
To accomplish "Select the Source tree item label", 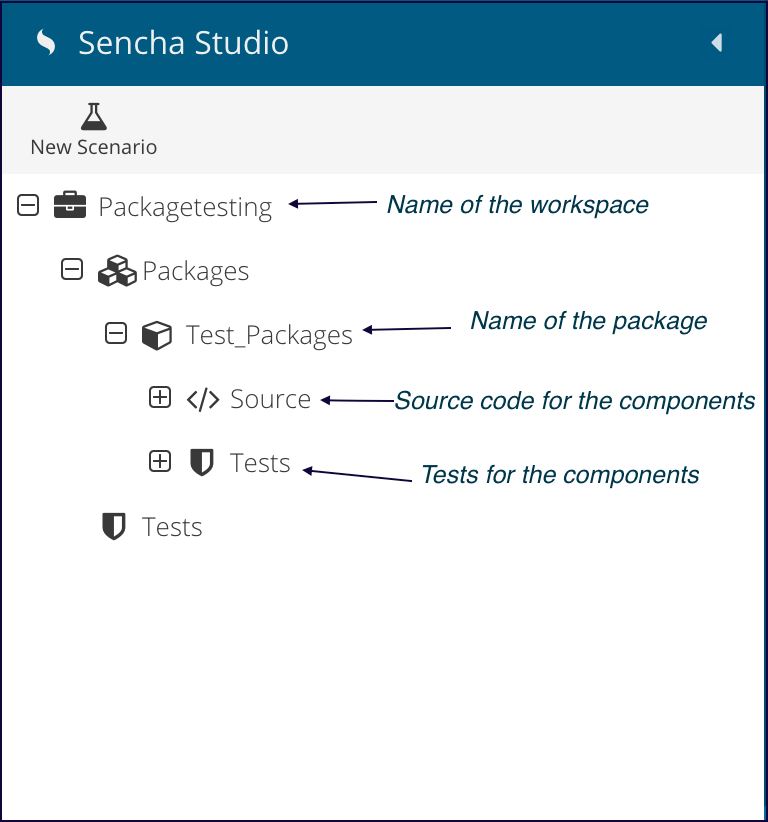I will 271,399.
